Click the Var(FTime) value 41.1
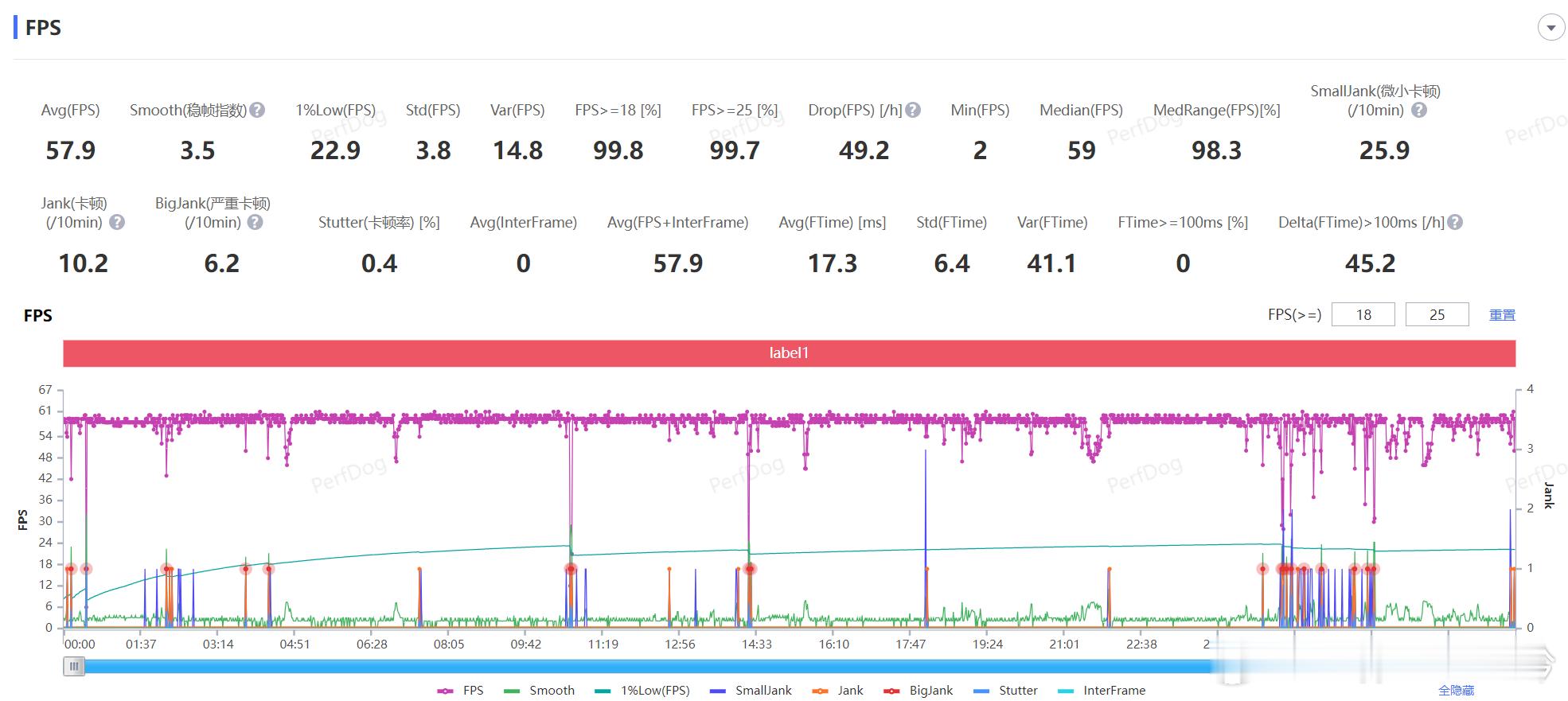Image resolution: width=1568 pixels, height=701 pixels. point(1051,263)
